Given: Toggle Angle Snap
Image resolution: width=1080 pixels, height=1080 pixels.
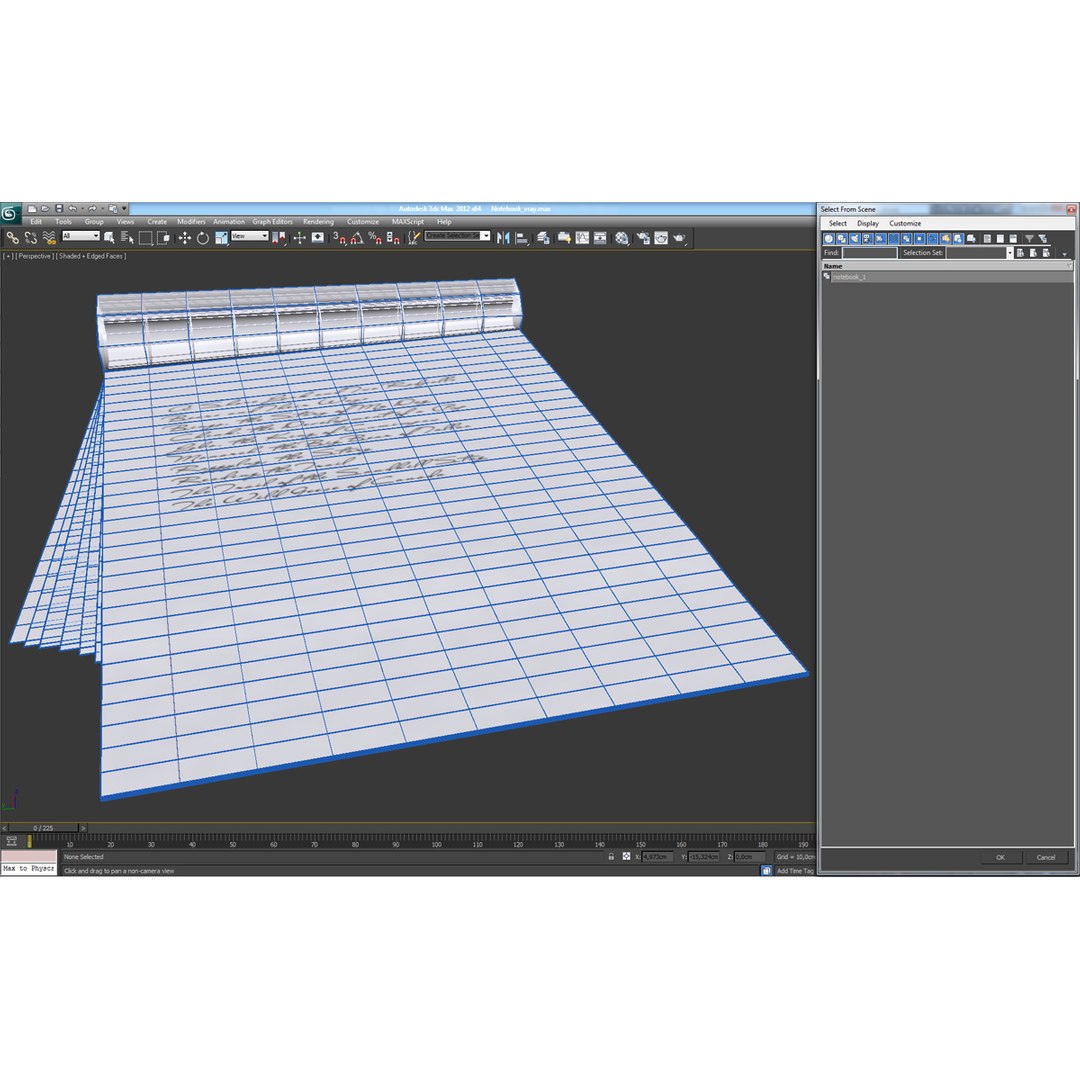Looking at the screenshot, I should [357, 238].
